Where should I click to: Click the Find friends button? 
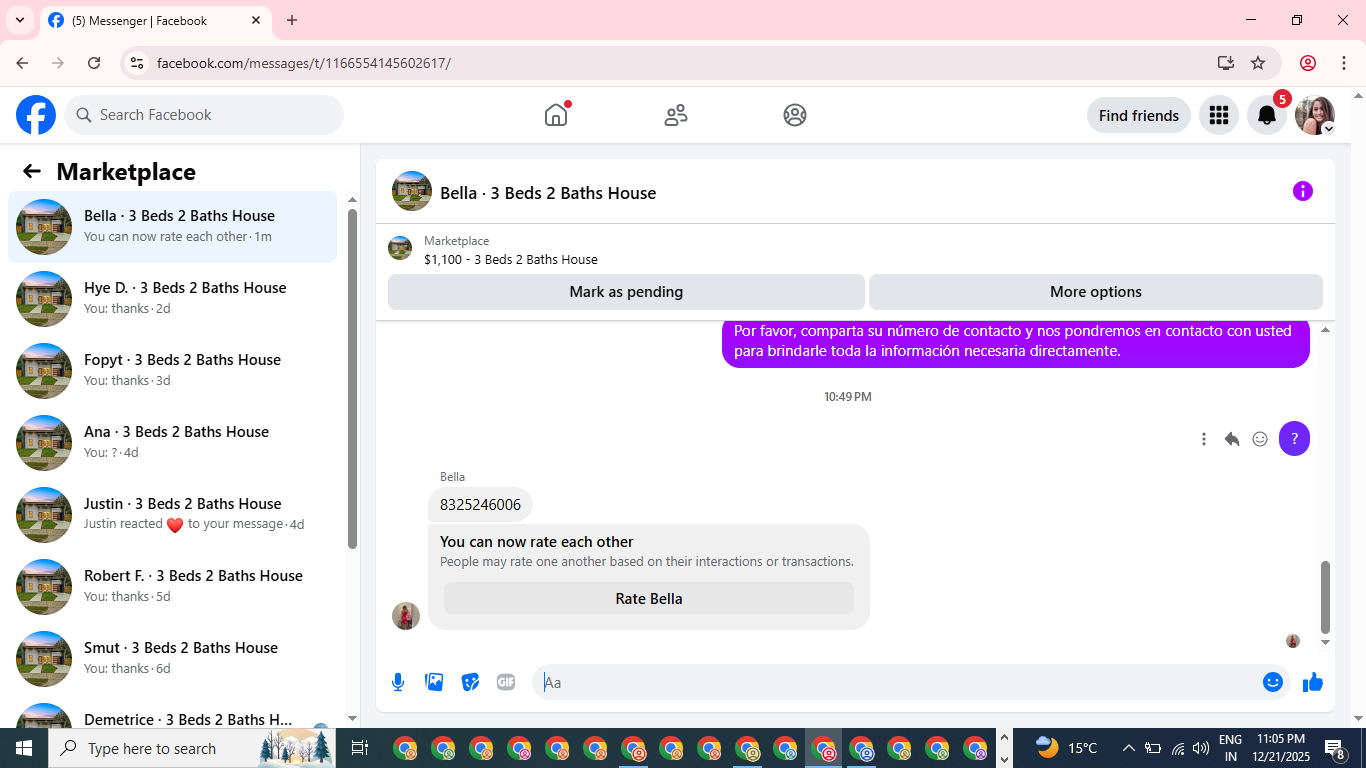tap(1139, 115)
